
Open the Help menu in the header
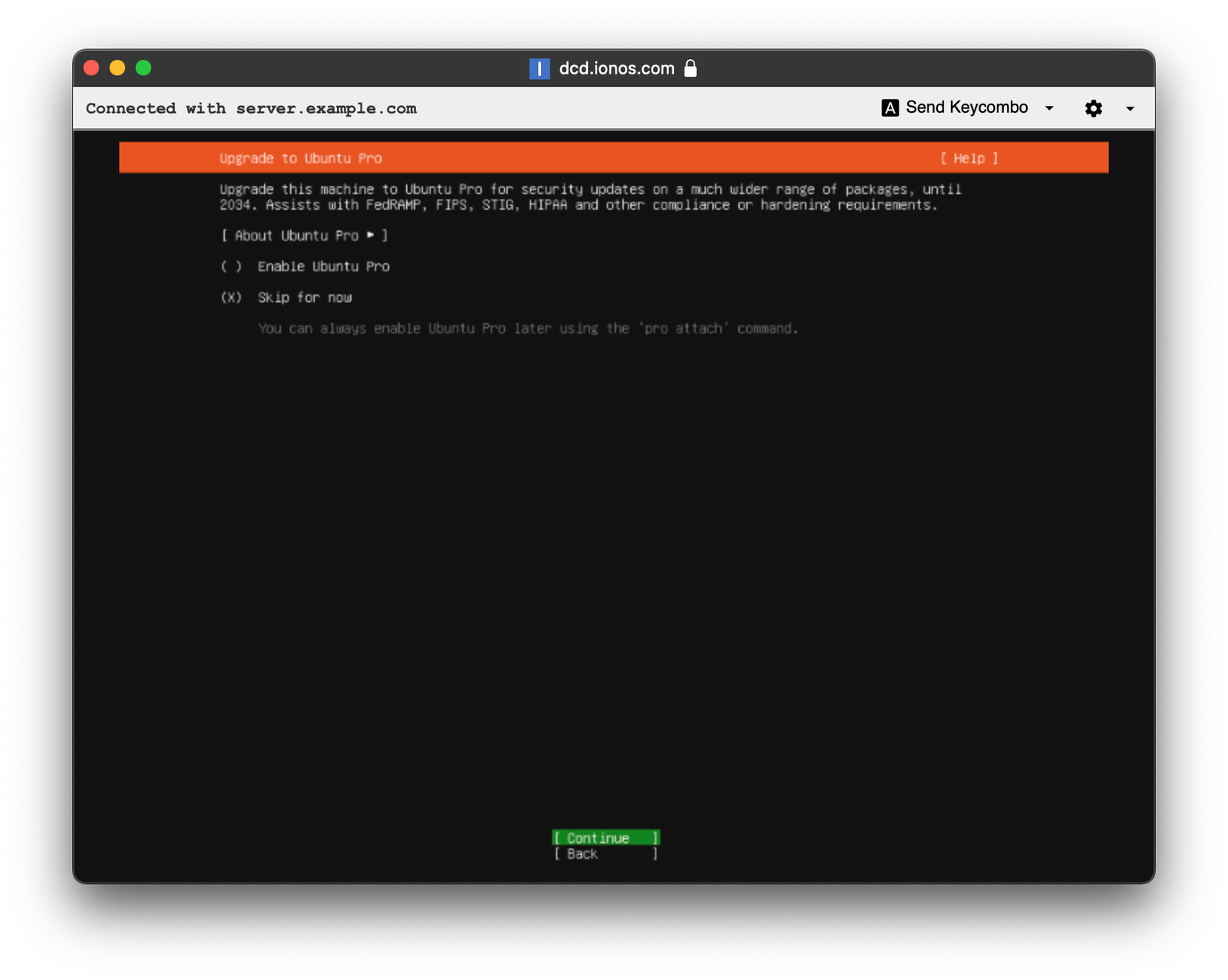click(969, 158)
